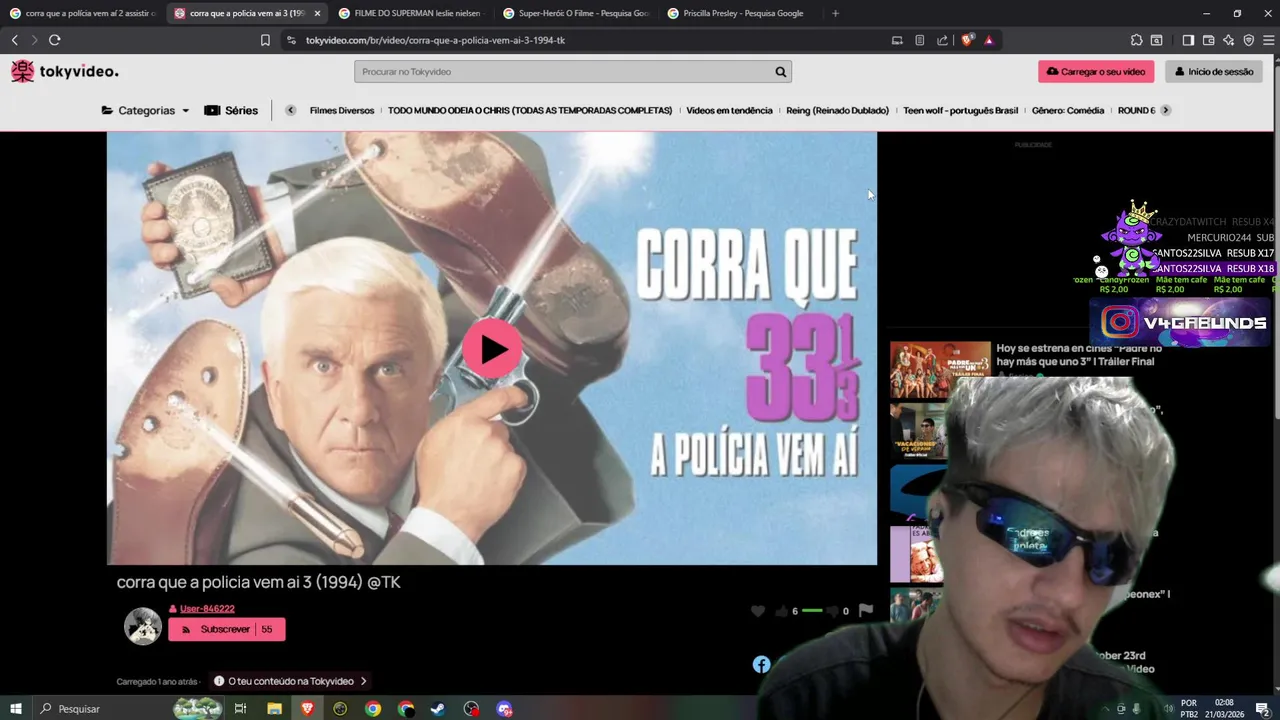
Task: Open TODO MUNDO ODEIA O CHRIS category
Action: pyautogui.click(x=530, y=110)
